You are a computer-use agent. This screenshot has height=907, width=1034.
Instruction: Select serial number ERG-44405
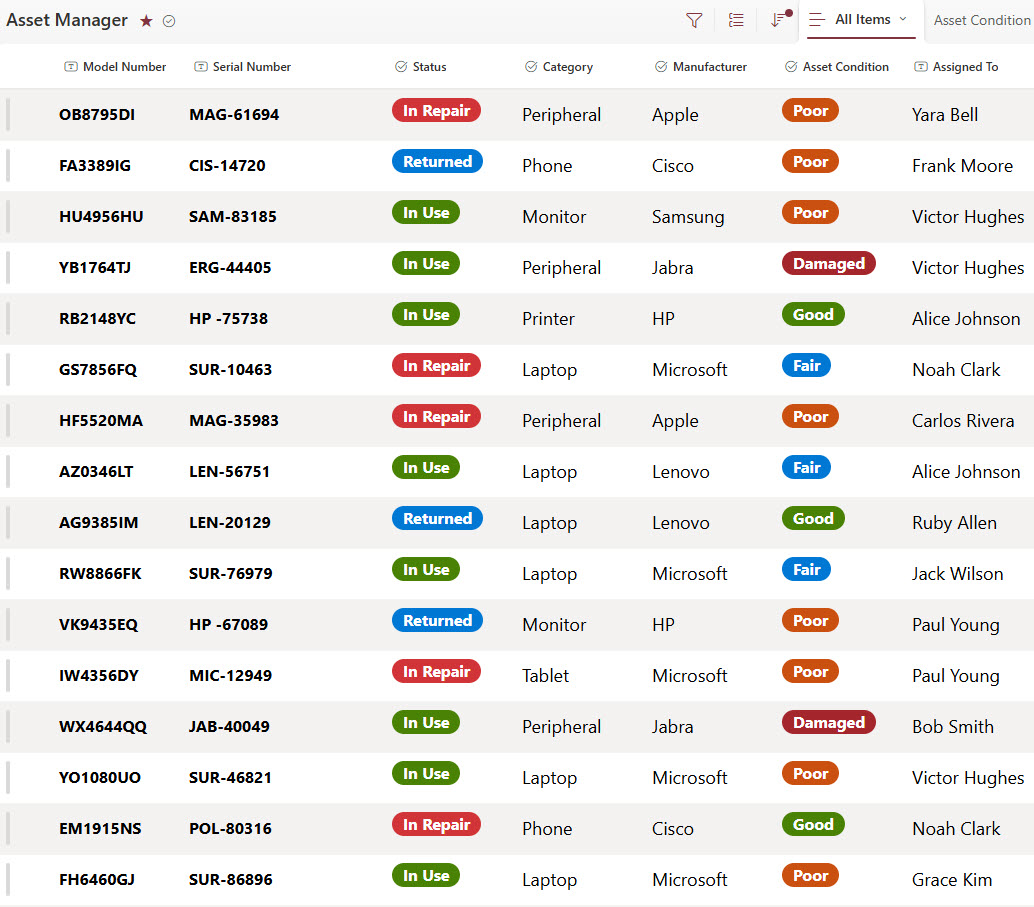point(230,267)
